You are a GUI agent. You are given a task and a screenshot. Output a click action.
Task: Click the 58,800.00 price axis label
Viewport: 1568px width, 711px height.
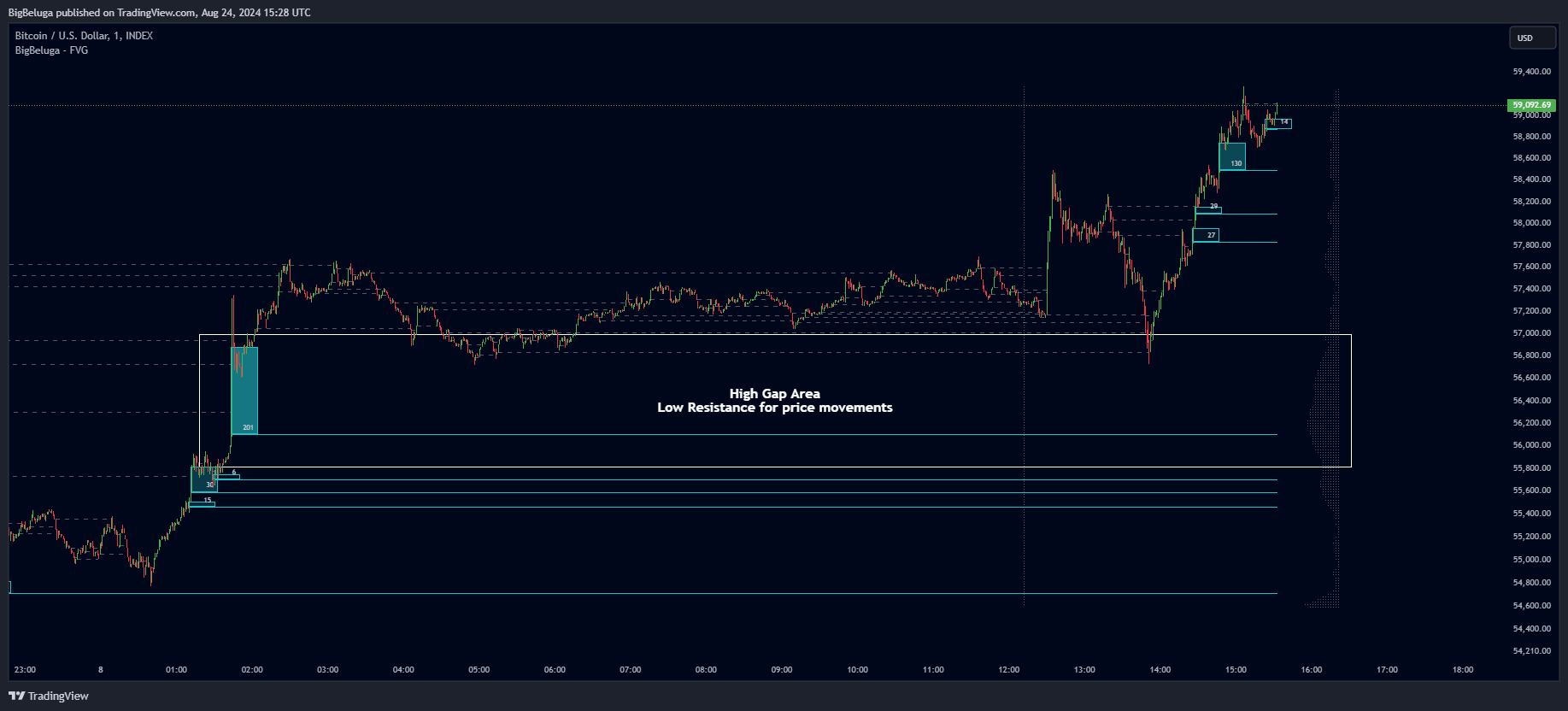1532,137
